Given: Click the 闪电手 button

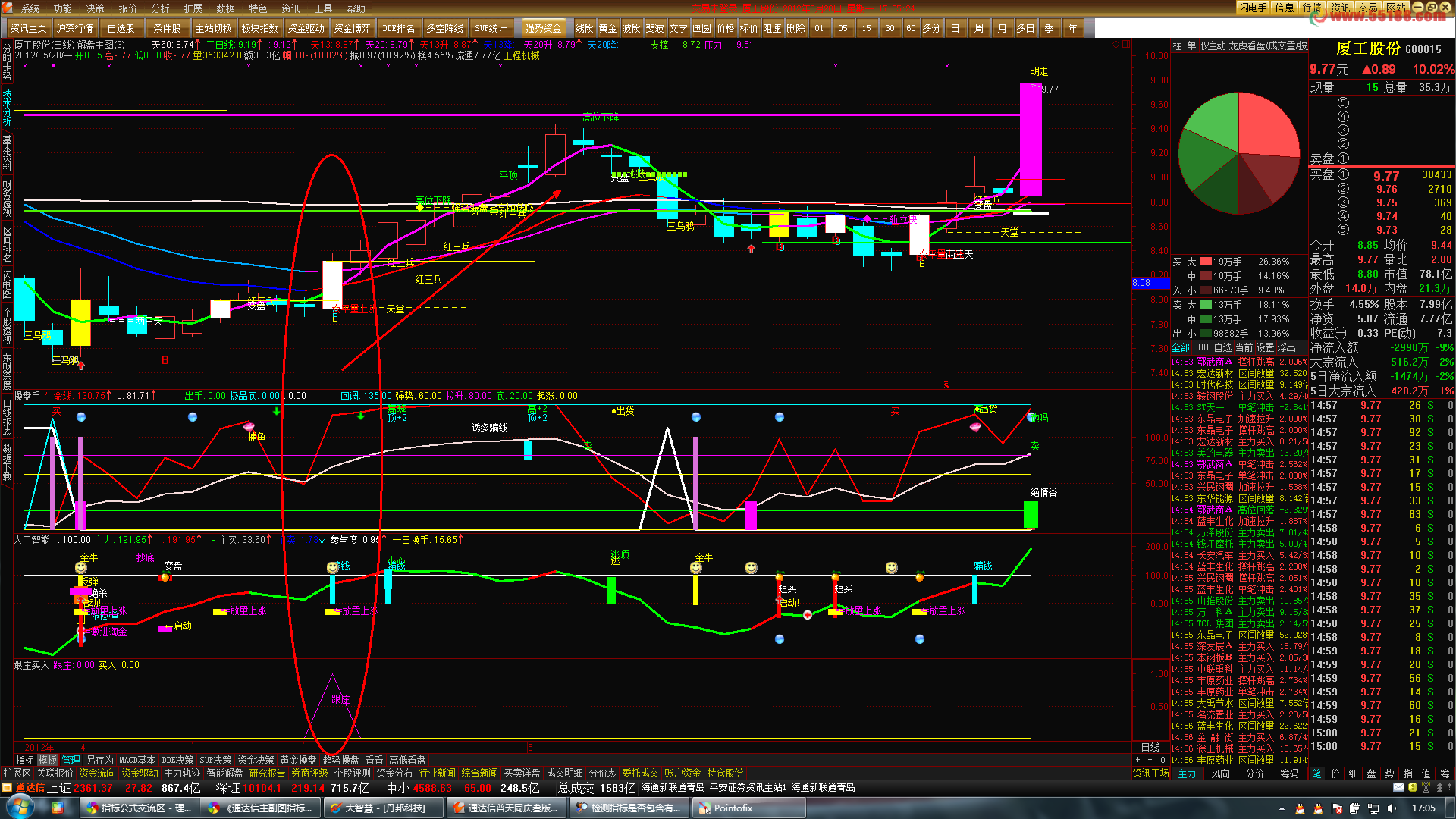Looking at the screenshot, I should pyautogui.click(x=1253, y=8).
